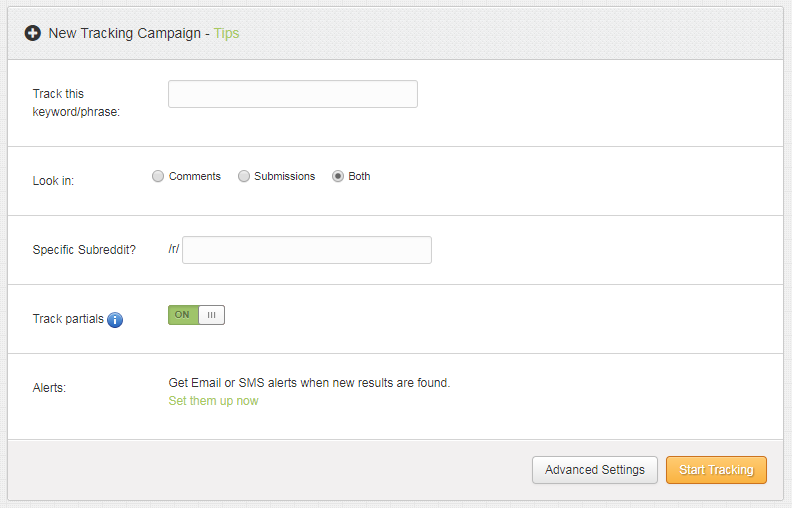
Task: Click the New Tracking Campaign heading
Action: coord(125,33)
